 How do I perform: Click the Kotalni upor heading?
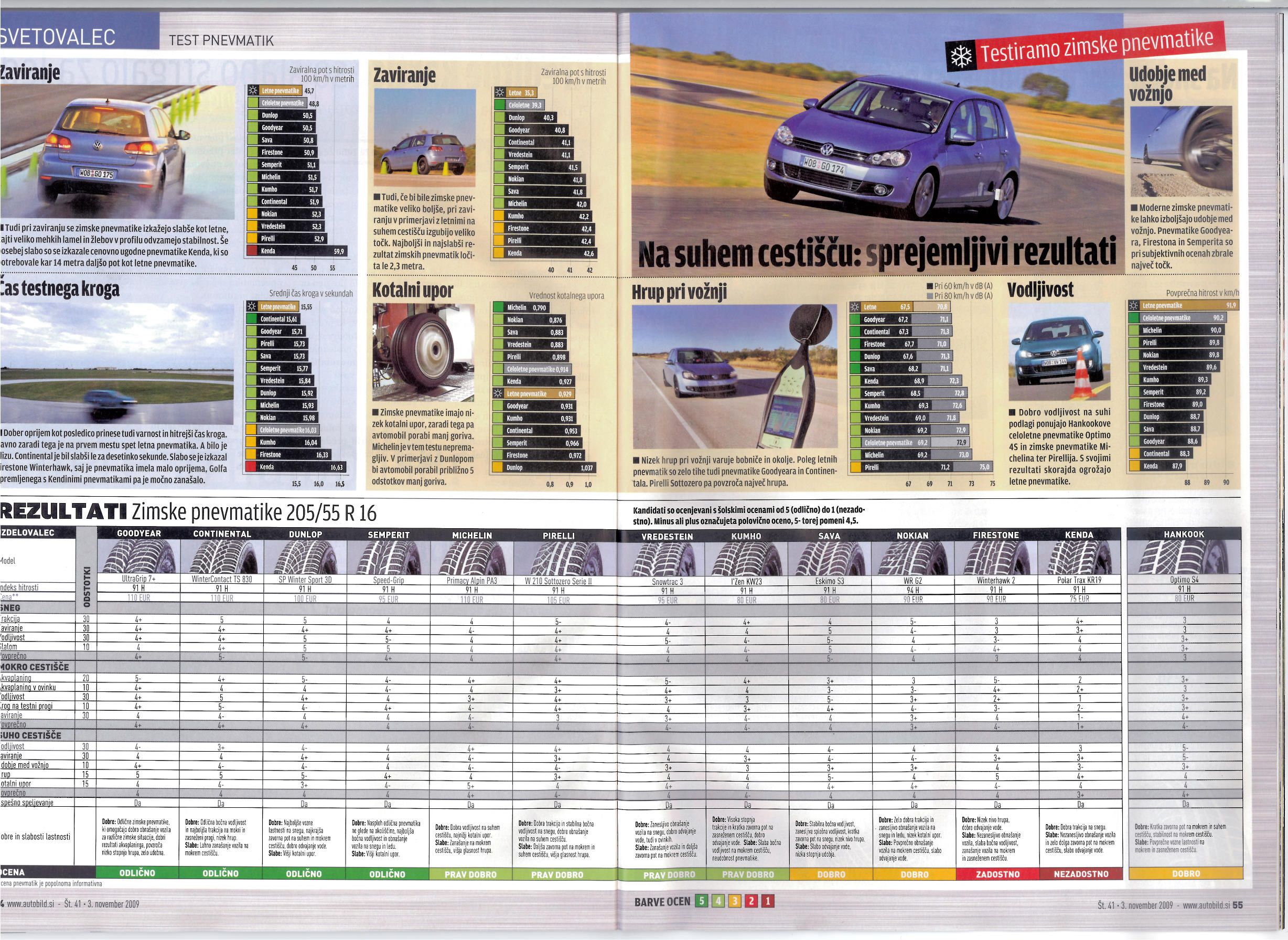pyautogui.click(x=412, y=290)
